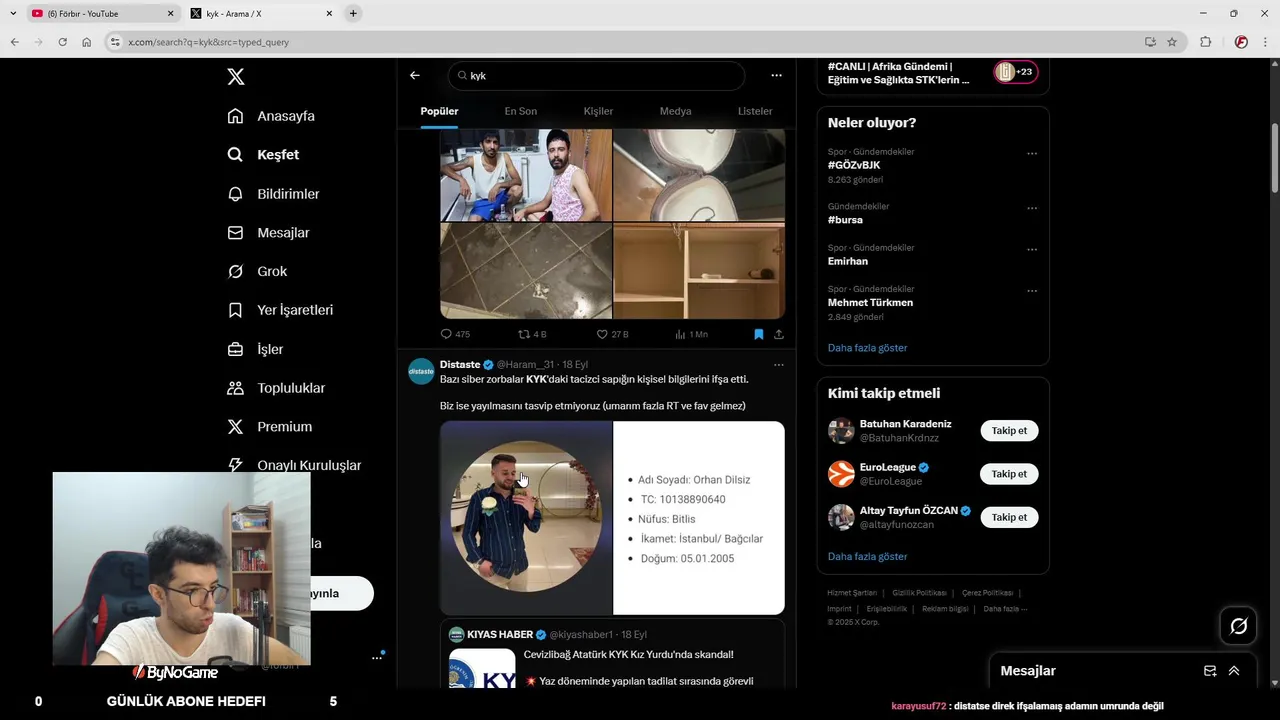The width and height of the screenshot is (1280, 720).
Task: Switch to Kişiler tab
Action: [x=598, y=111]
